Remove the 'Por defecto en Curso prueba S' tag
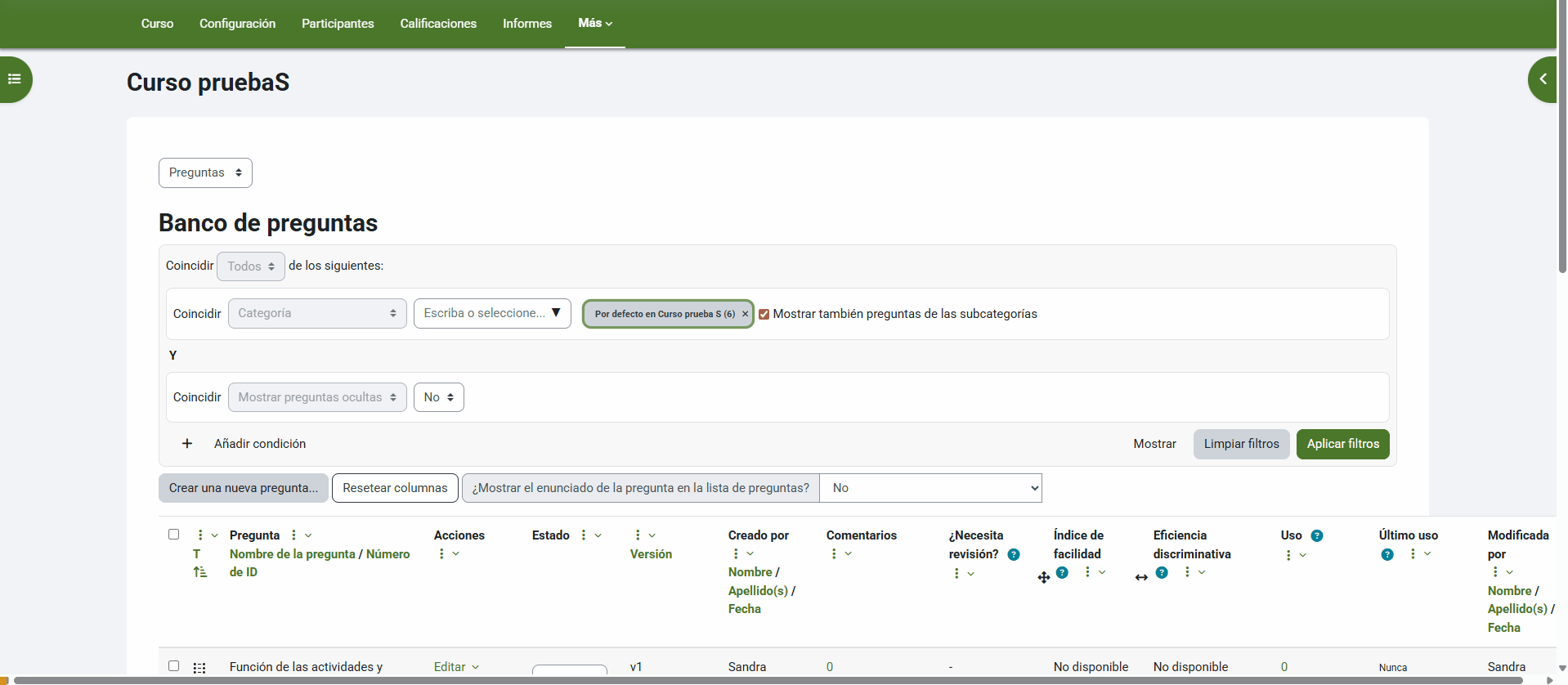The height and width of the screenshot is (685, 1568). [745, 314]
